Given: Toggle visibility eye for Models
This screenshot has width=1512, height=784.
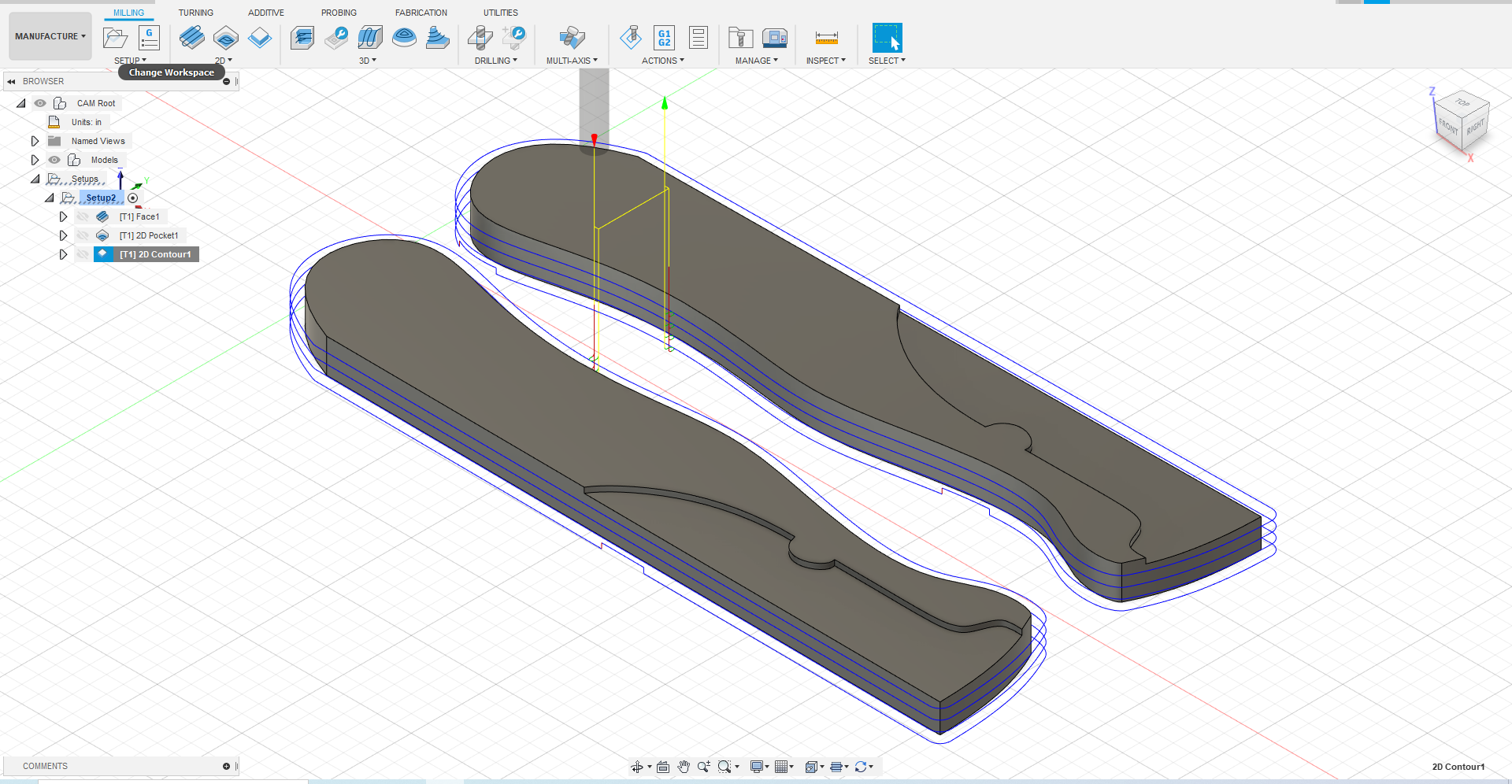Looking at the screenshot, I should (54, 160).
